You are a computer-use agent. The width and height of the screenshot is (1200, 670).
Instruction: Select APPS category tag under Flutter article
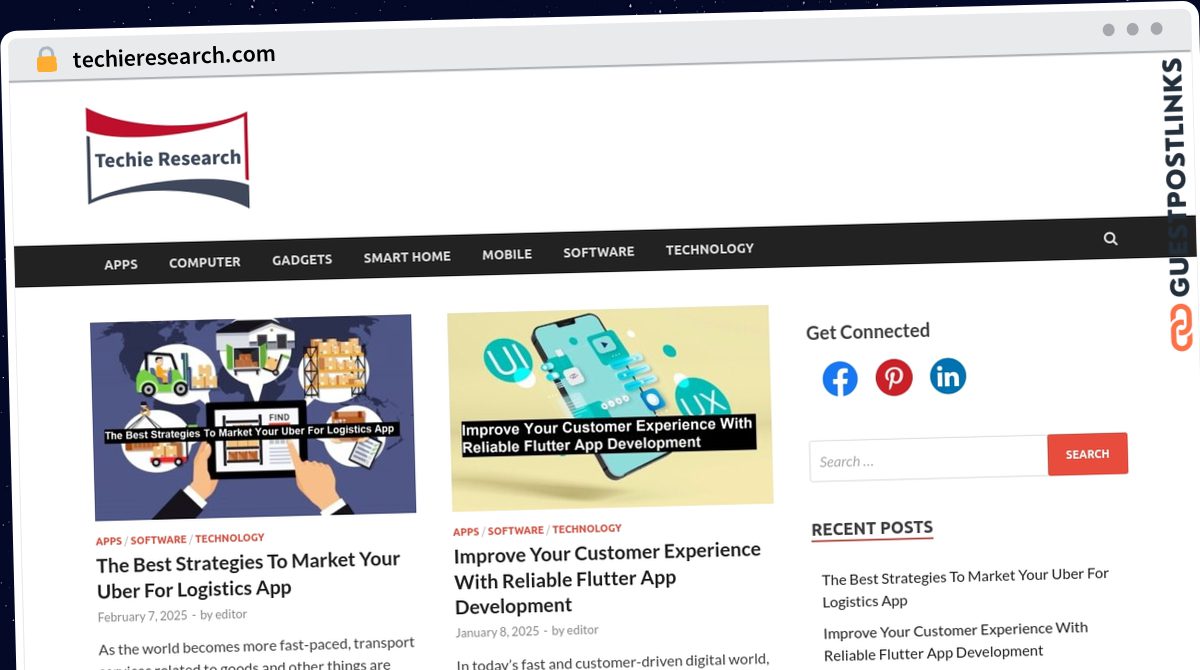pos(466,532)
